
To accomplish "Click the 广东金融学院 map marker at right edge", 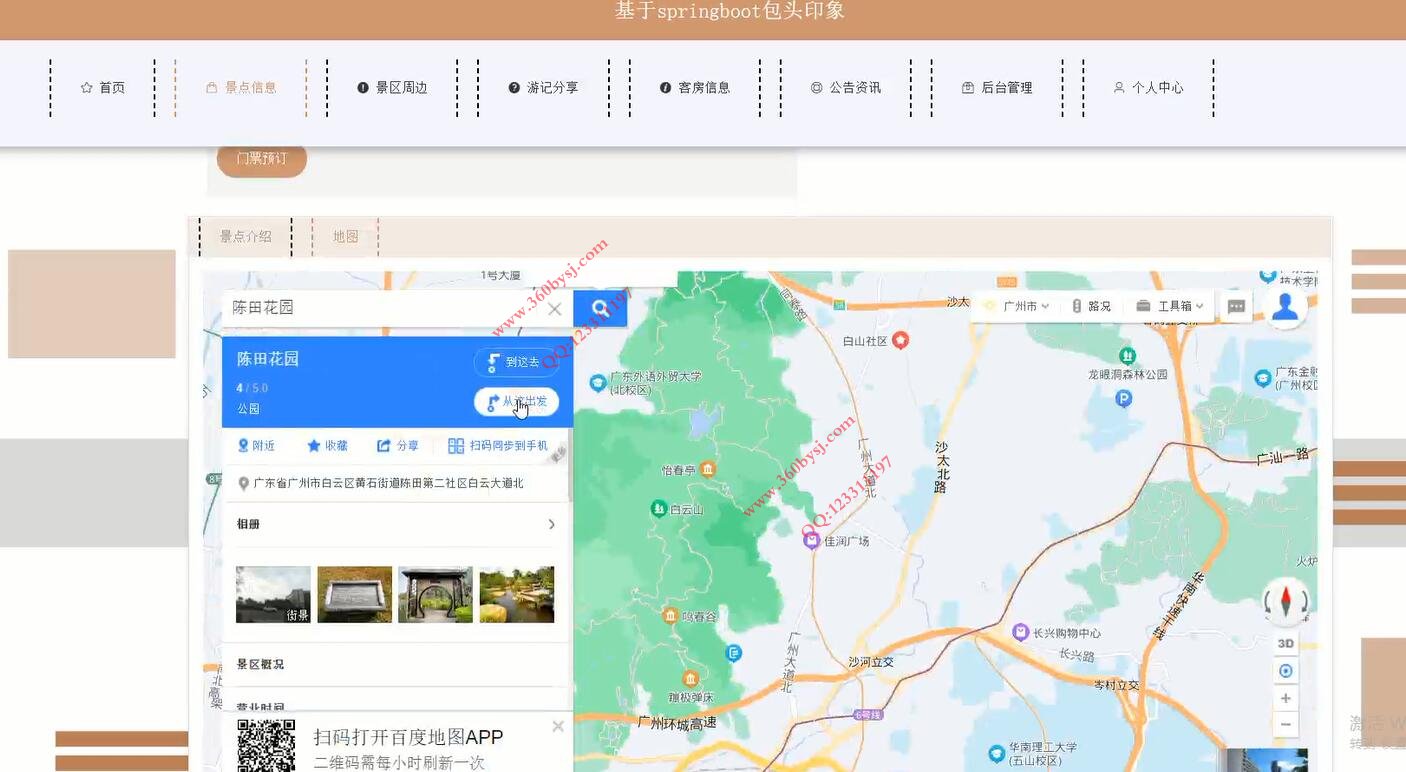I will pos(1263,378).
